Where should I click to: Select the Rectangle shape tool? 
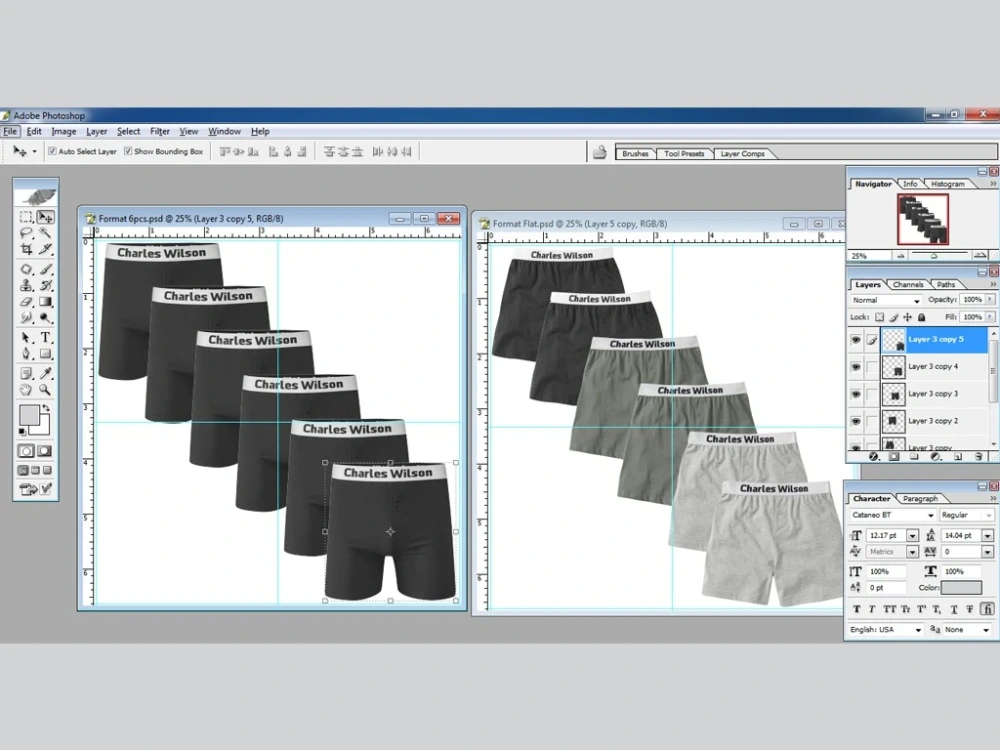(45, 353)
